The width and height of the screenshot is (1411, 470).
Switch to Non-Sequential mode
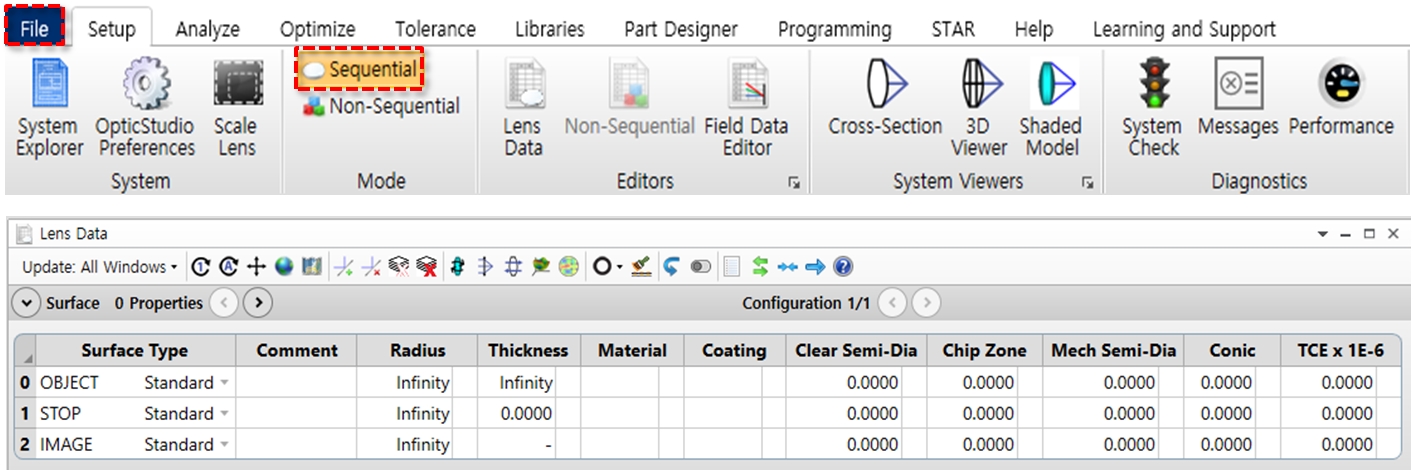(383, 106)
